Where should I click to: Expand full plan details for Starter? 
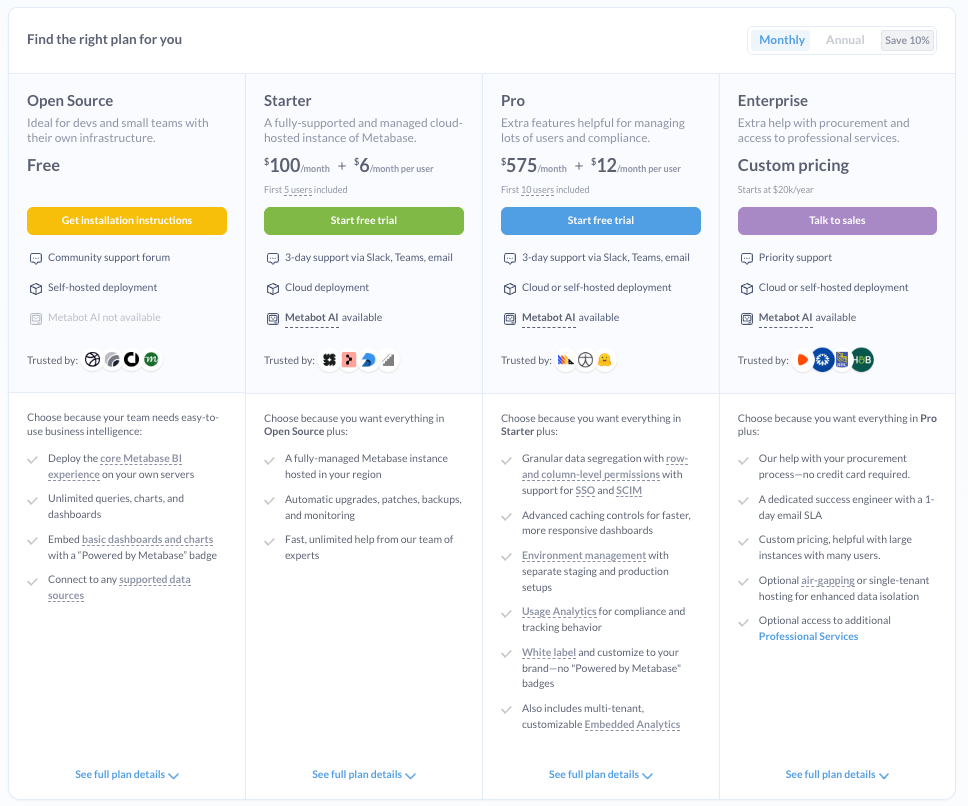364,775
